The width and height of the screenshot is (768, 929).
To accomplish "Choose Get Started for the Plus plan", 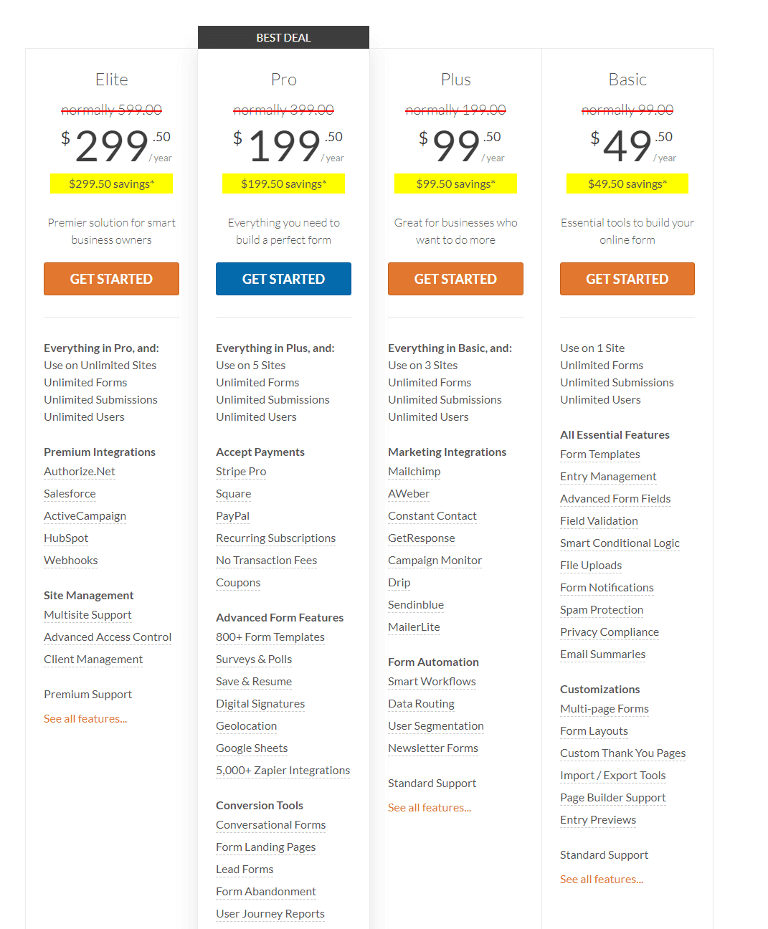I will click(455, 278).
